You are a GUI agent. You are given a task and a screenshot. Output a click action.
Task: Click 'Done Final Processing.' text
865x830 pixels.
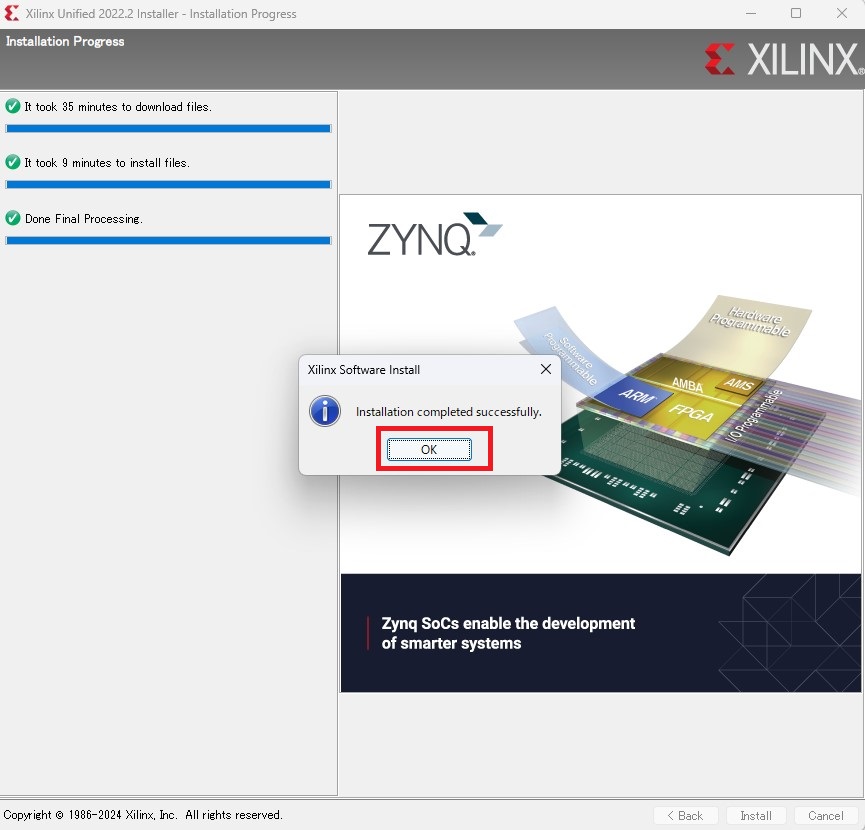[84, 219]
